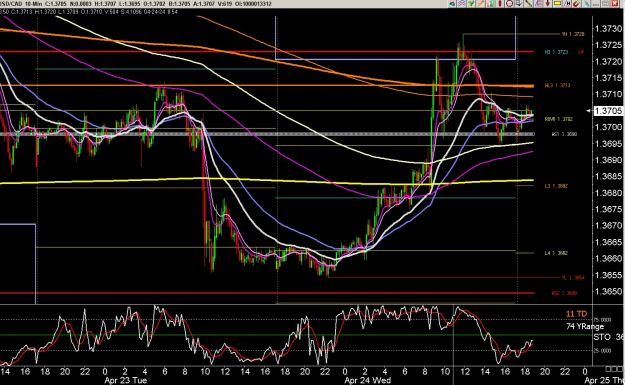The image size is (625, 385).
Task: Click the L3 1.3682 pivot level label
Action: click(x=556, y=186)
